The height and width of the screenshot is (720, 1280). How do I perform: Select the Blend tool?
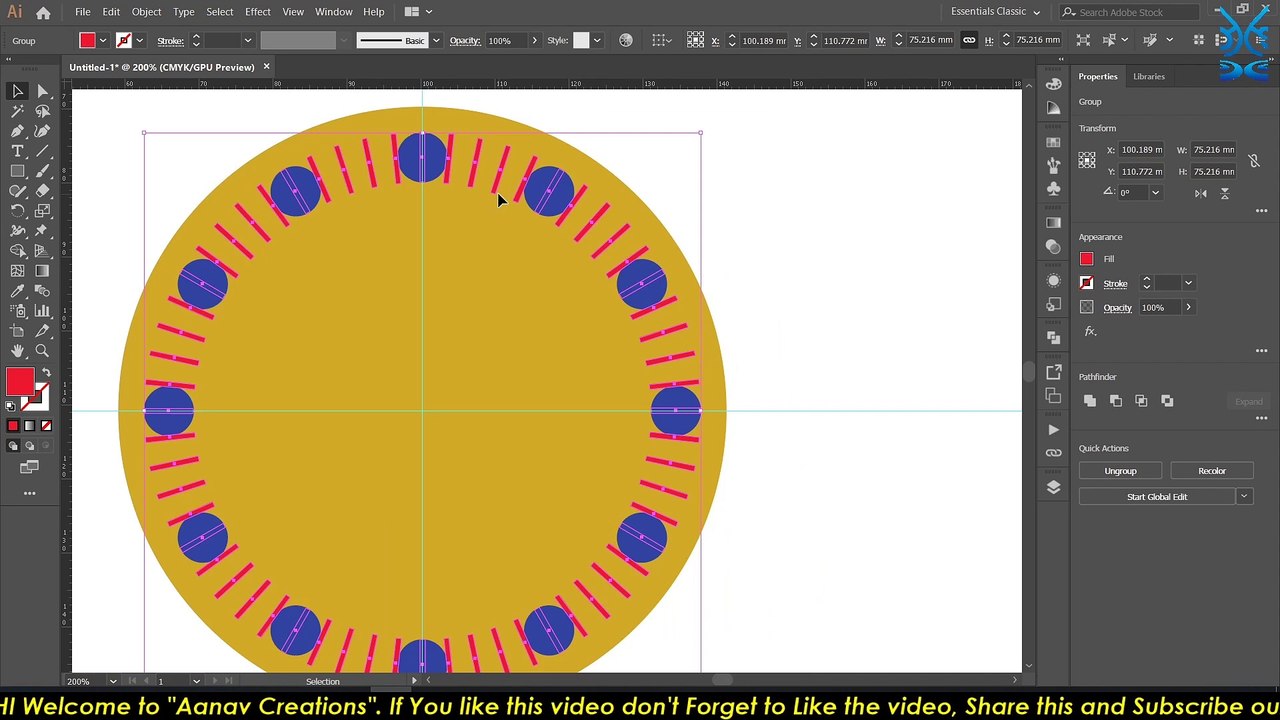coord(42,291)
